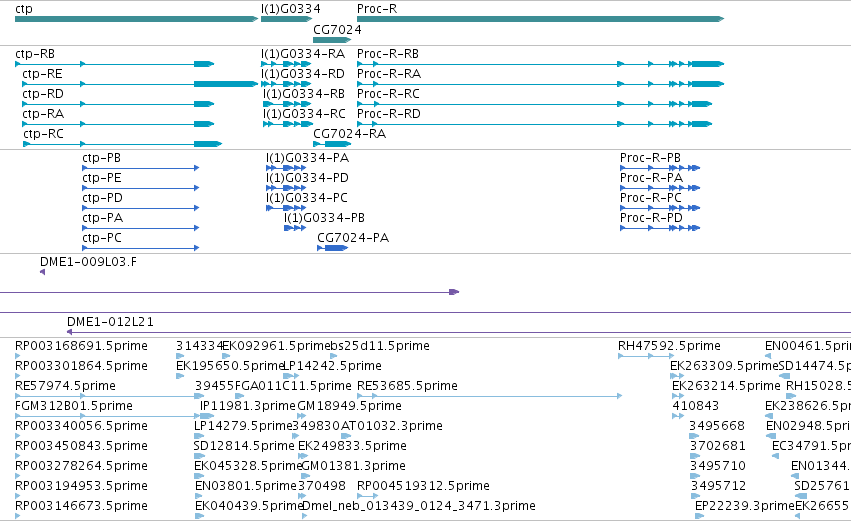The width and height of the screenshot is (851, 521).
Task: Select the ctp gene bar
Action: pyautogui.click(x=136, y=19)
